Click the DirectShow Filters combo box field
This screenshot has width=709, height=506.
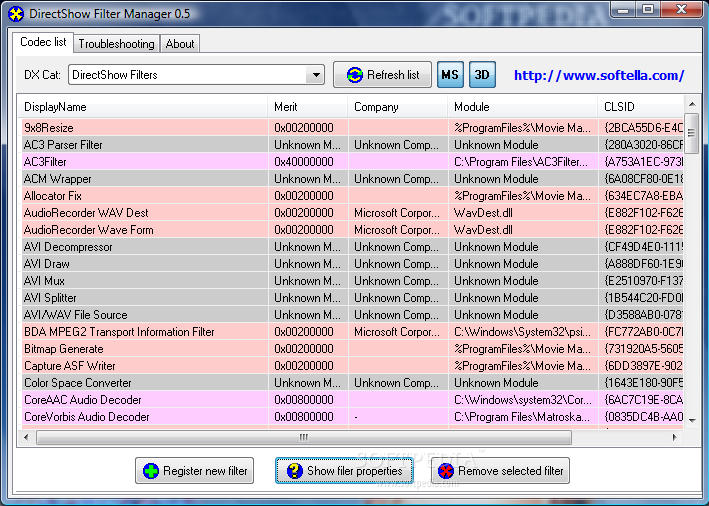196,75
